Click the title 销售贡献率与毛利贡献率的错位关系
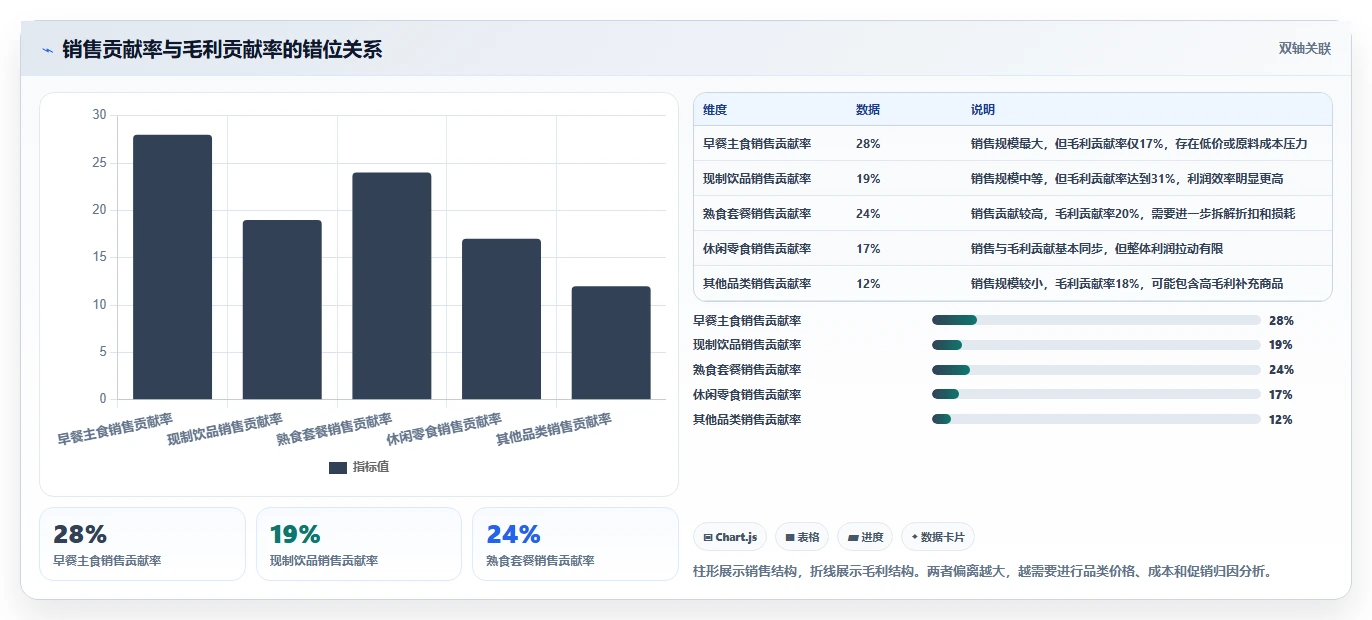This screenshot has height=620, width=1372. (x=222, y=50)
